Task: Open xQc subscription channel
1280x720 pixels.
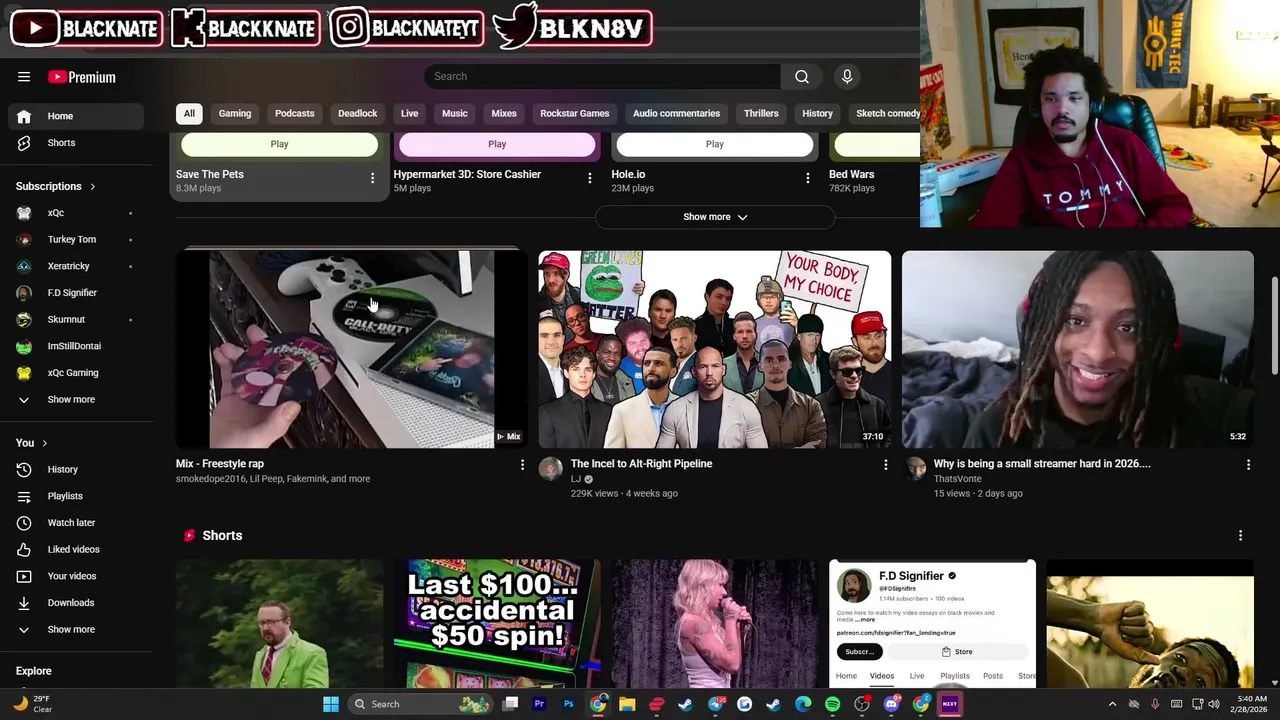Action: [76, 213]
